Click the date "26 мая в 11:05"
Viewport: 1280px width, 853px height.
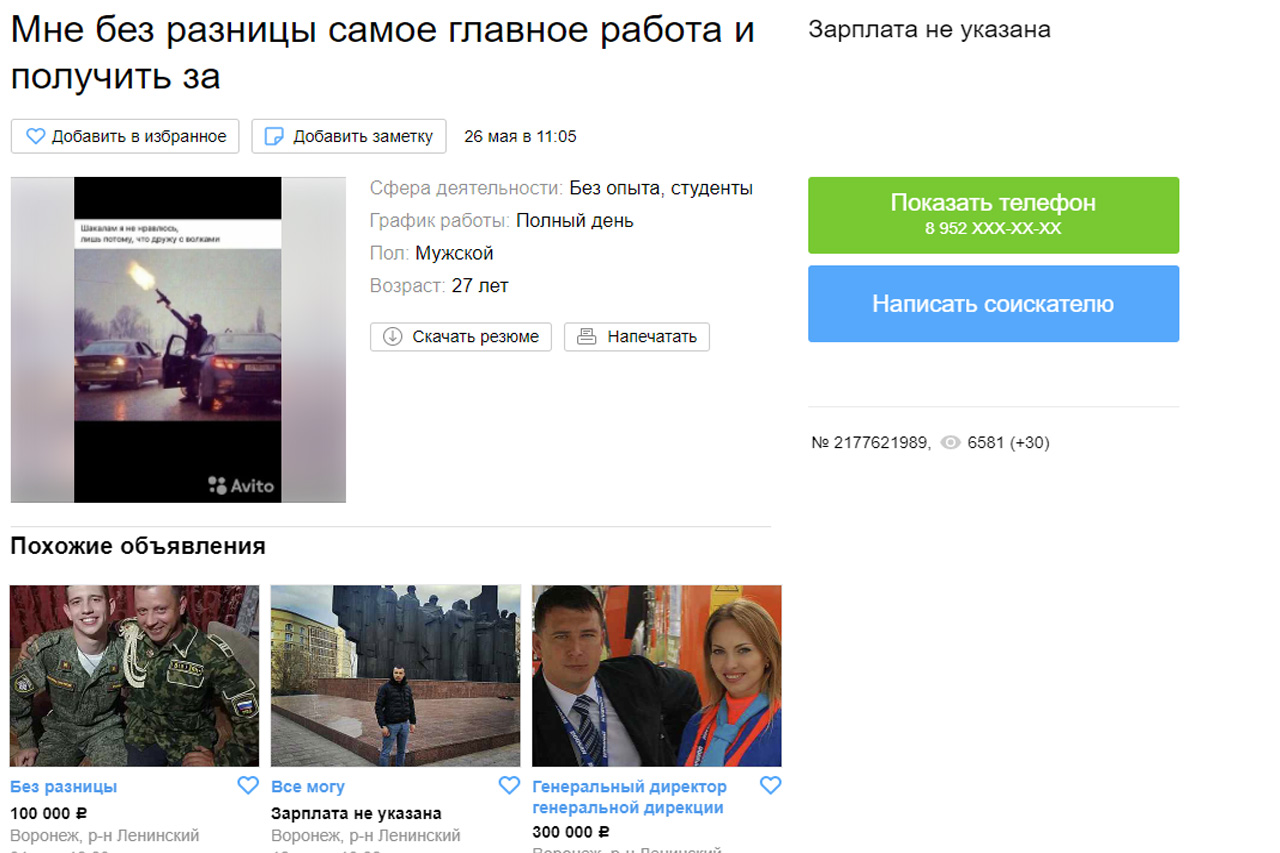click(520, 137)
